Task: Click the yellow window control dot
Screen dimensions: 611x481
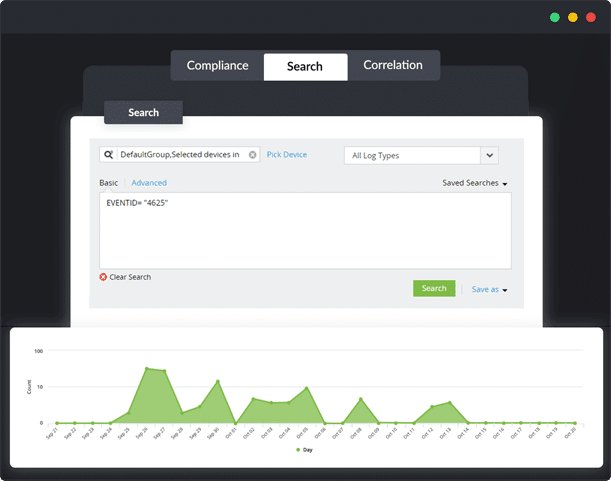Action: (x=573, y=18)
